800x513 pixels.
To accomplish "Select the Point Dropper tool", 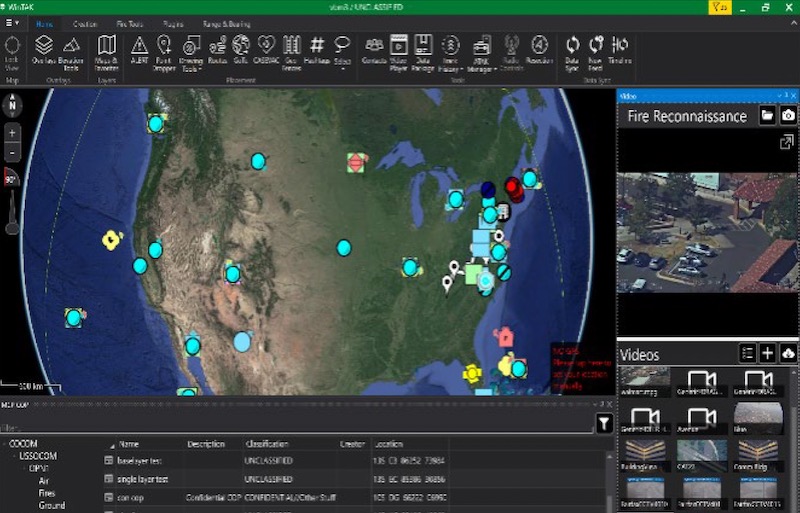I will (164, 53).
